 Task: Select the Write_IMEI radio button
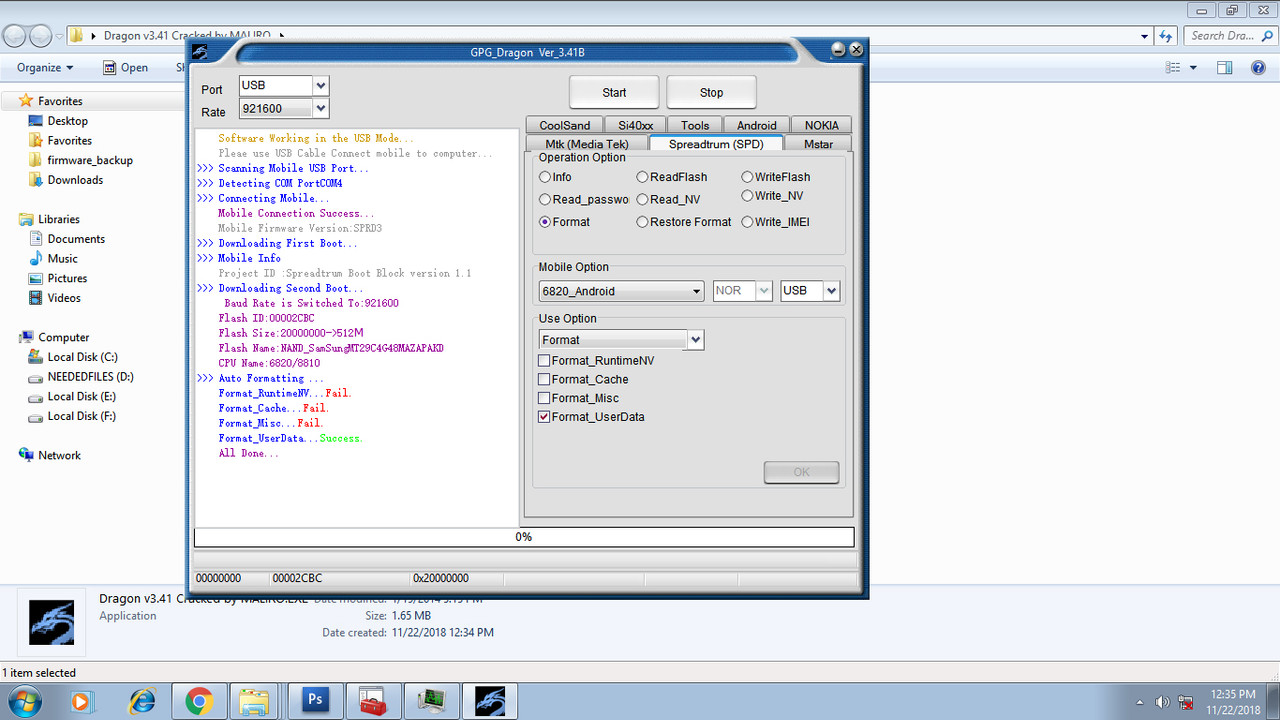coord(747,222)
